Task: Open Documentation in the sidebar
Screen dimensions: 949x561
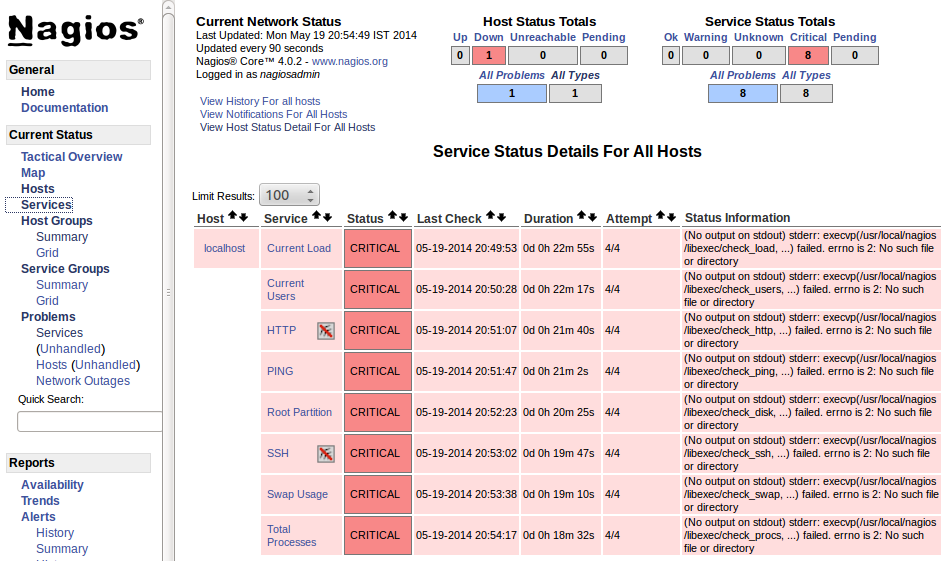Action: pyautogui.click(x=65, y=108)
